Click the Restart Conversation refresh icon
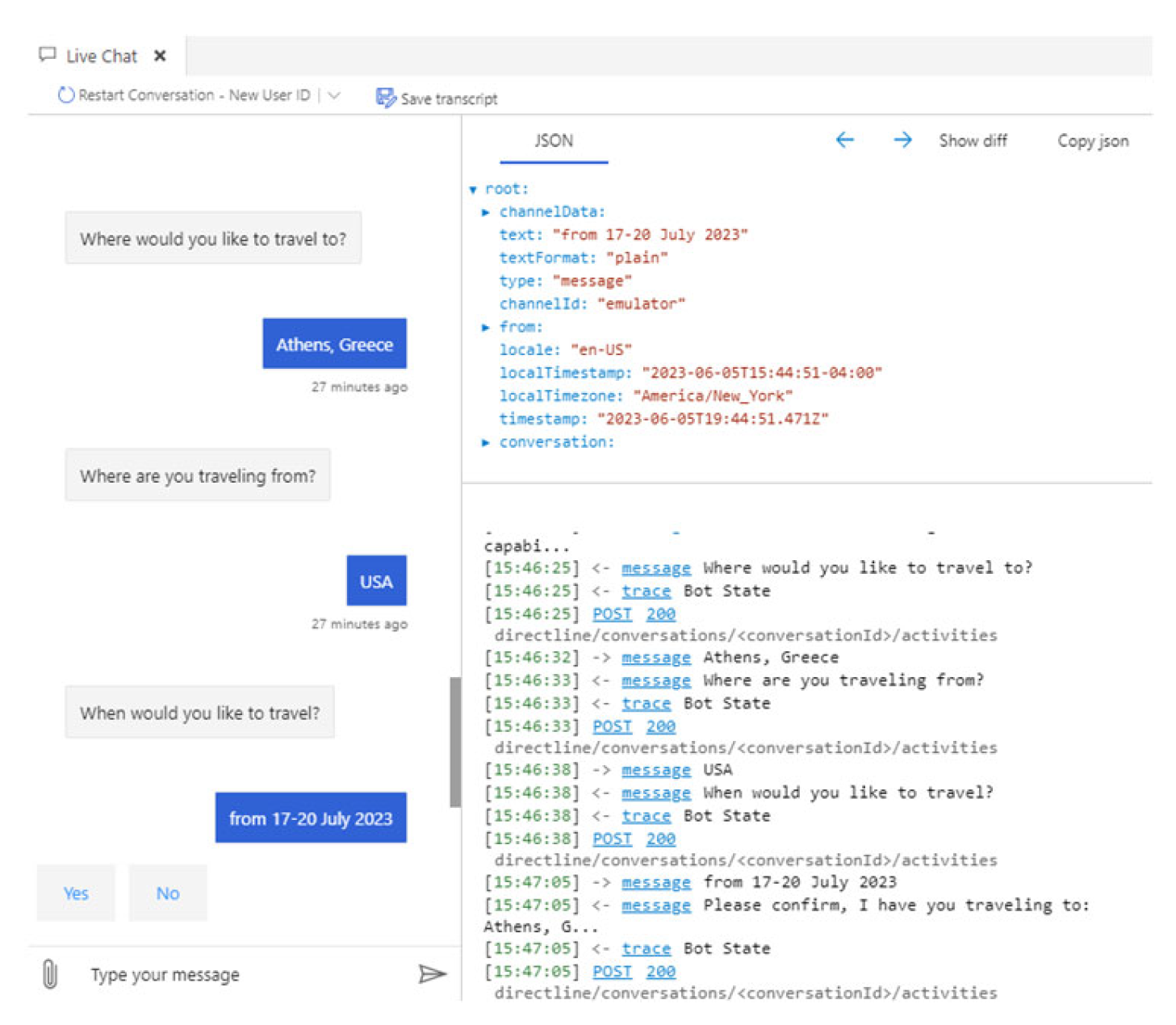This screenshot has height=1025, width=1176. click(65, 95)
